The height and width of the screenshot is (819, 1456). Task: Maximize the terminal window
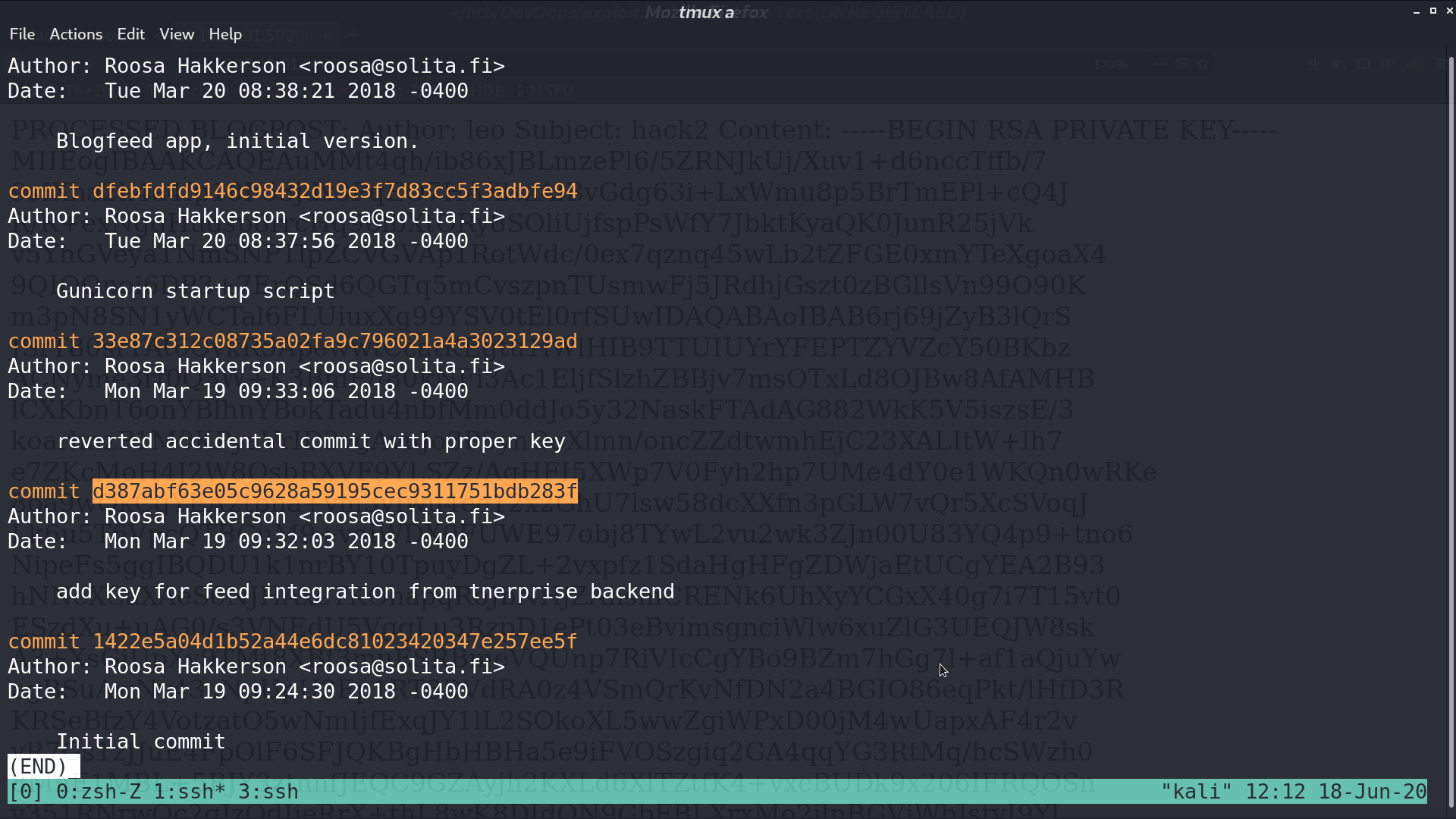[1432, 11]
